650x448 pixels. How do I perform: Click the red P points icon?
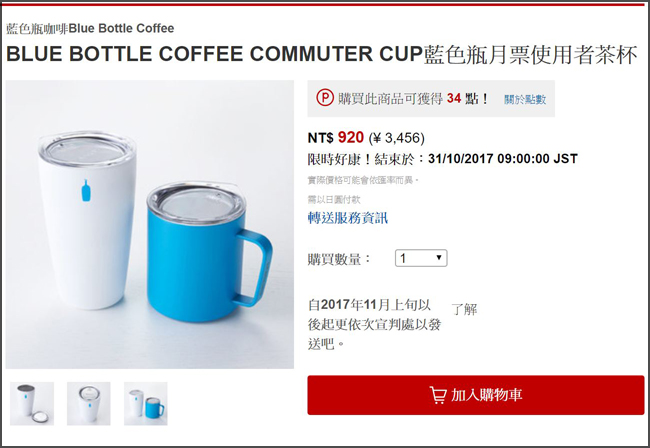(325, 98)
